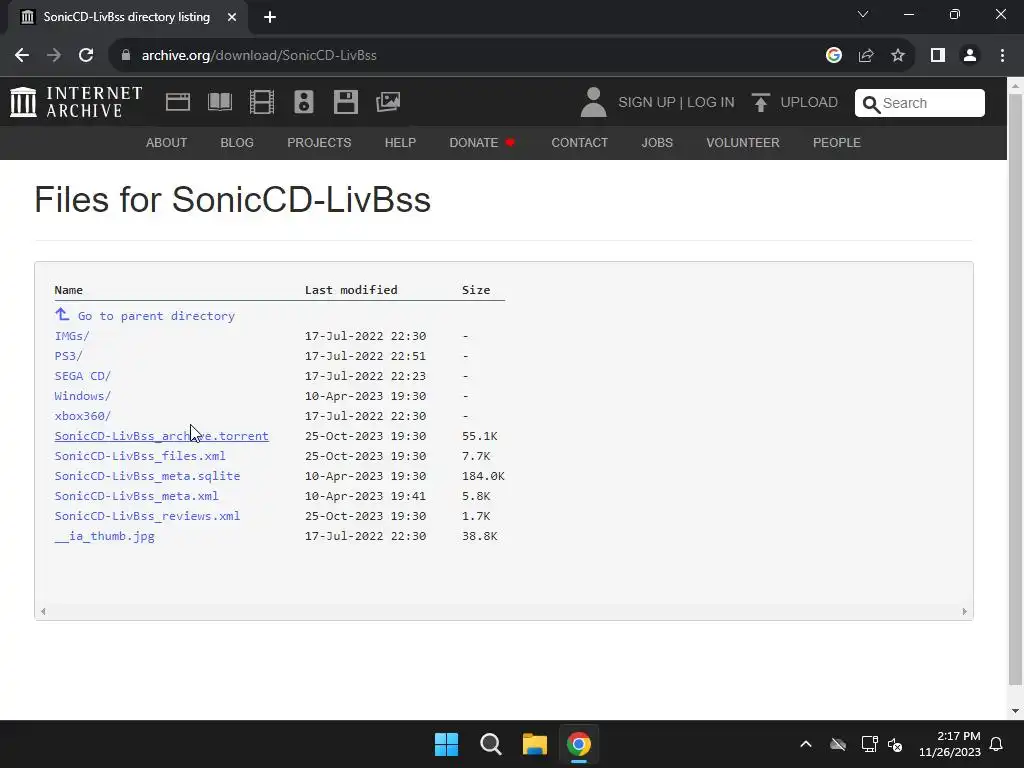Click the Google icon in the address bar
Image resolution: width=1024 pixels, height=768 pixels.
coord(833,56)
